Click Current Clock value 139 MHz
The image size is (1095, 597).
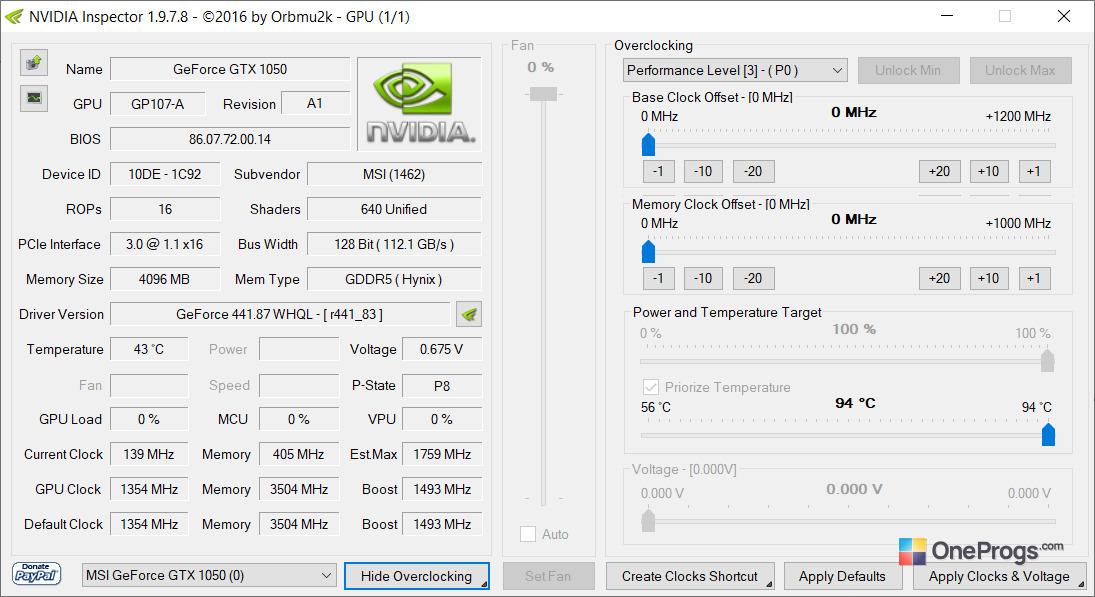coord(149,454)
